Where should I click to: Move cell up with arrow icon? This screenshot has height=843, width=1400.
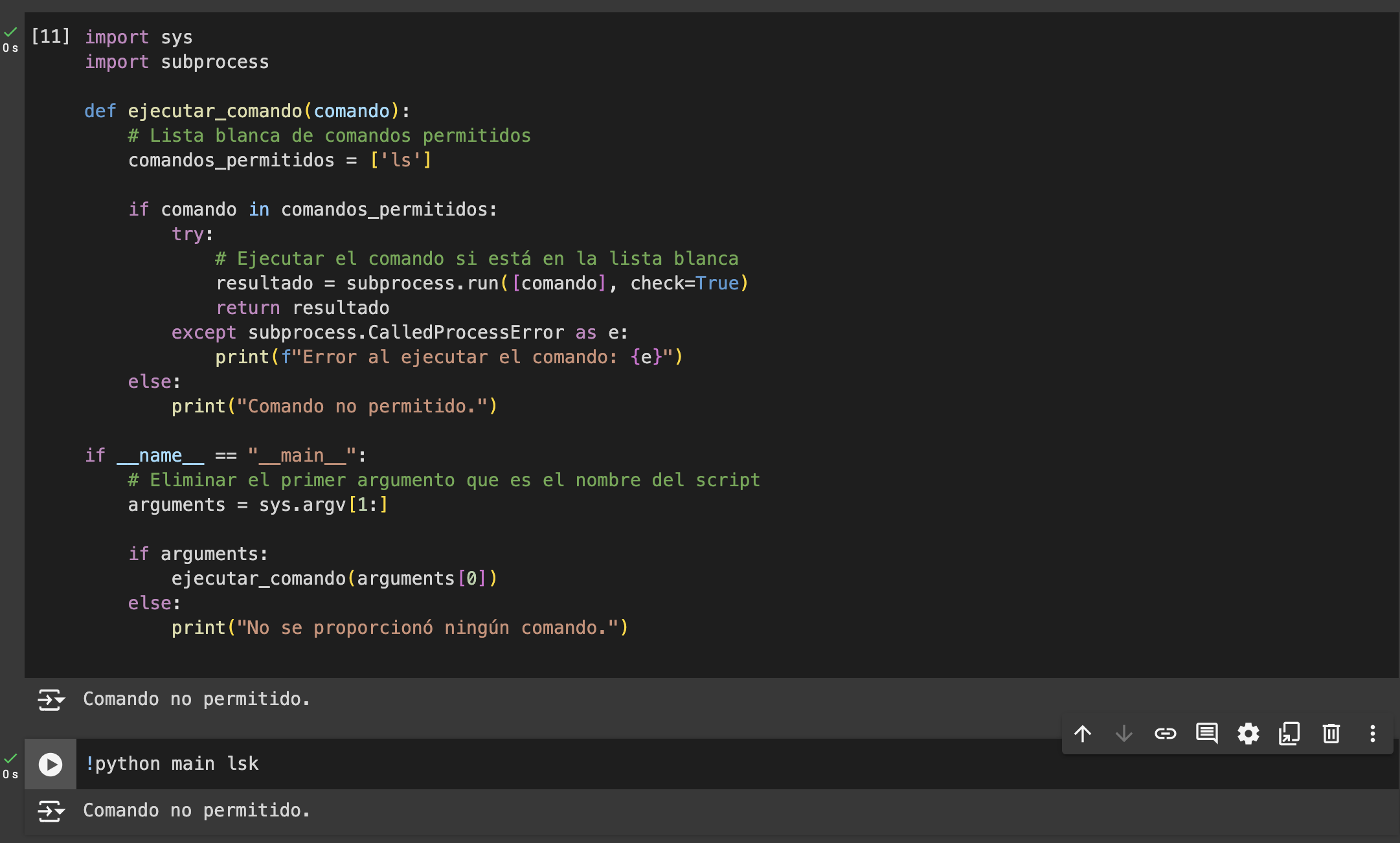[1083, 734]
